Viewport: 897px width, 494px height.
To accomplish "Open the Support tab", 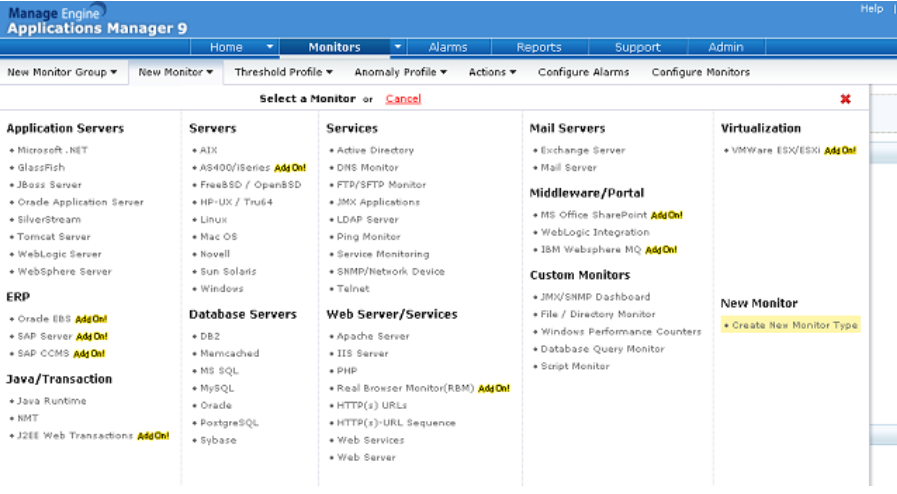I will pyautogui.click(x=637, y=47).
